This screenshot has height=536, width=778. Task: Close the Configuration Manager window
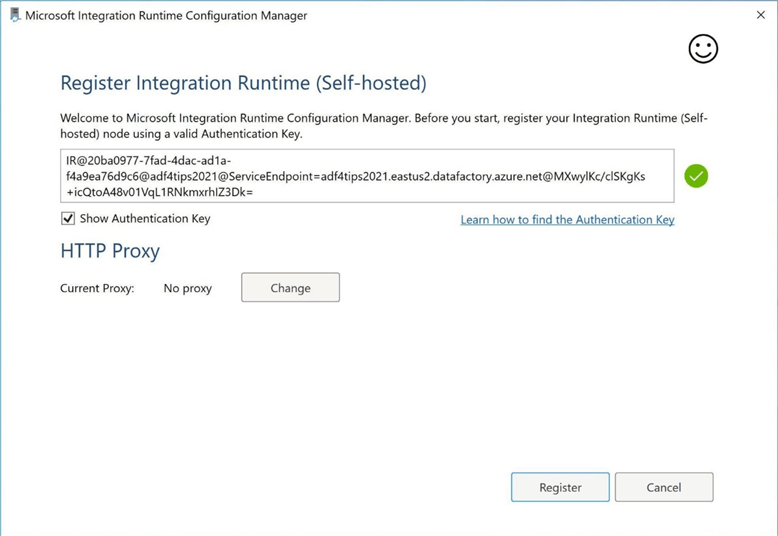761,15
